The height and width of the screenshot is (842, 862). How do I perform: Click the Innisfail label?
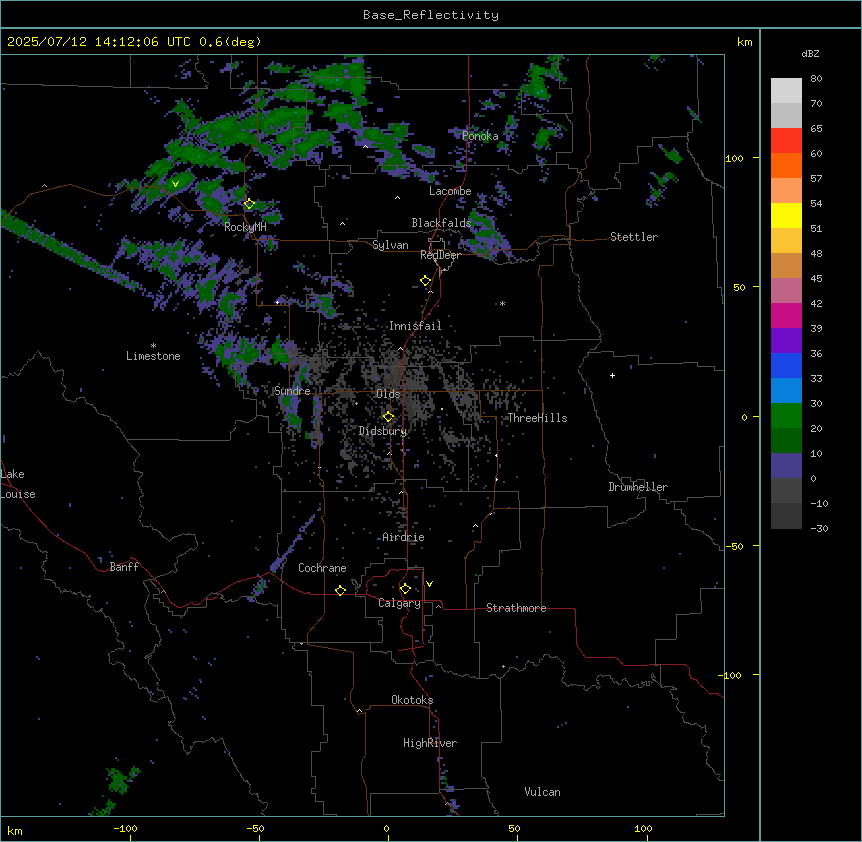(415, 326)
